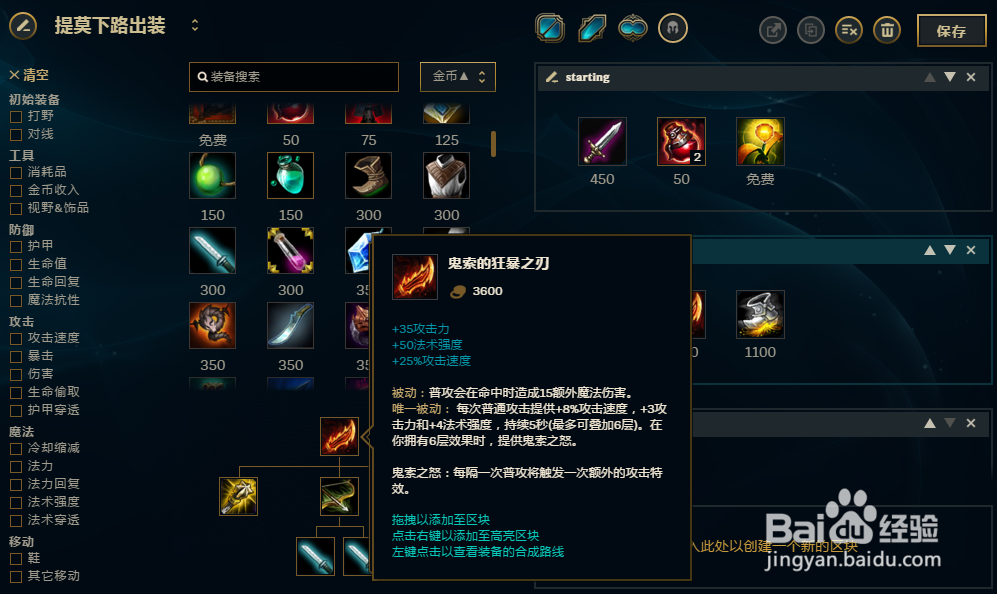Check the 攻击速度 filter
Viewport: 997px width, 594px height.
(x=16, y=338)
